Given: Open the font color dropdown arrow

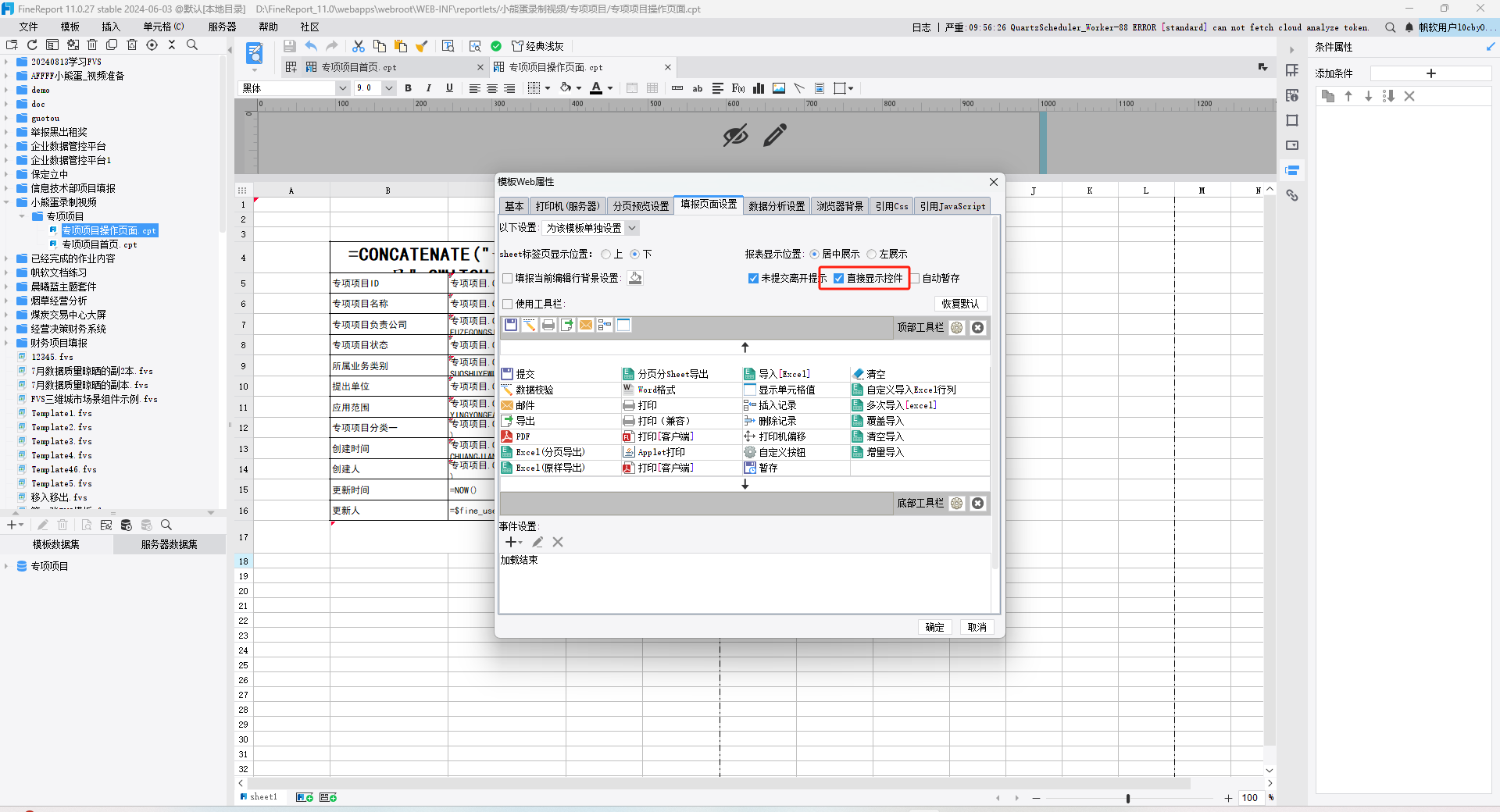Looking at the screenshot, I should coord(610,88).
